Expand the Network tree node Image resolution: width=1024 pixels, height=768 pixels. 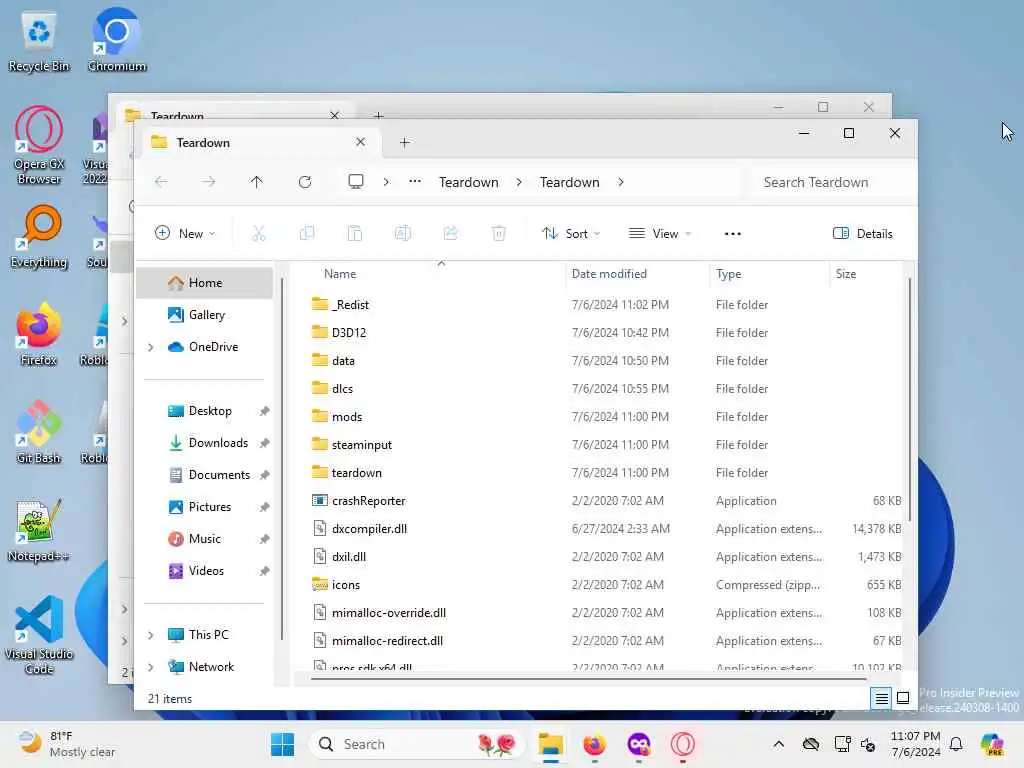[151, 667]
